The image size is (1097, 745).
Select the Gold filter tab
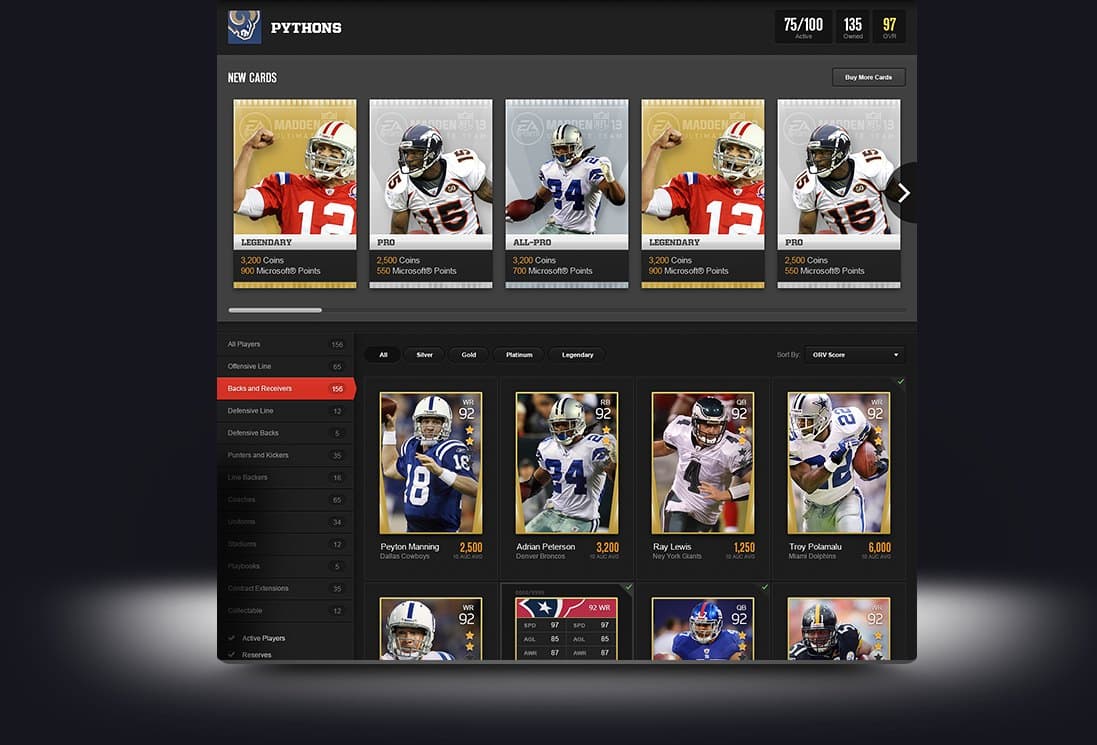coord(469,355)
